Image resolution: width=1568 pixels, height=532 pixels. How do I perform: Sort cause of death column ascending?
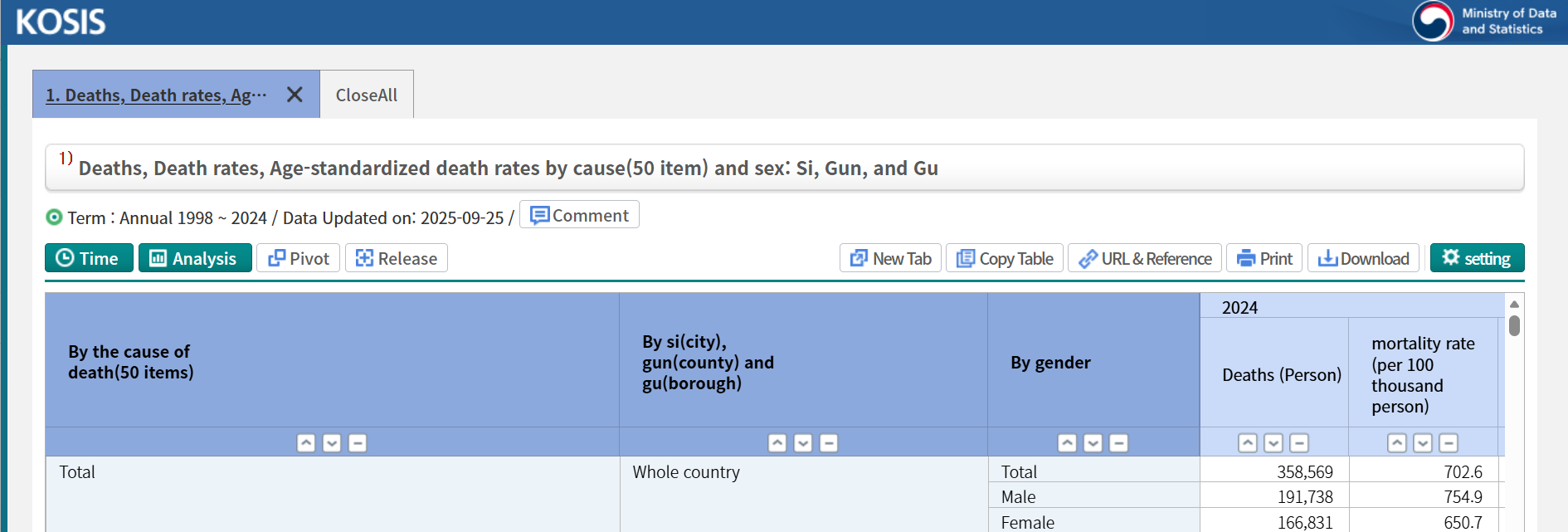tap(306, 443)
